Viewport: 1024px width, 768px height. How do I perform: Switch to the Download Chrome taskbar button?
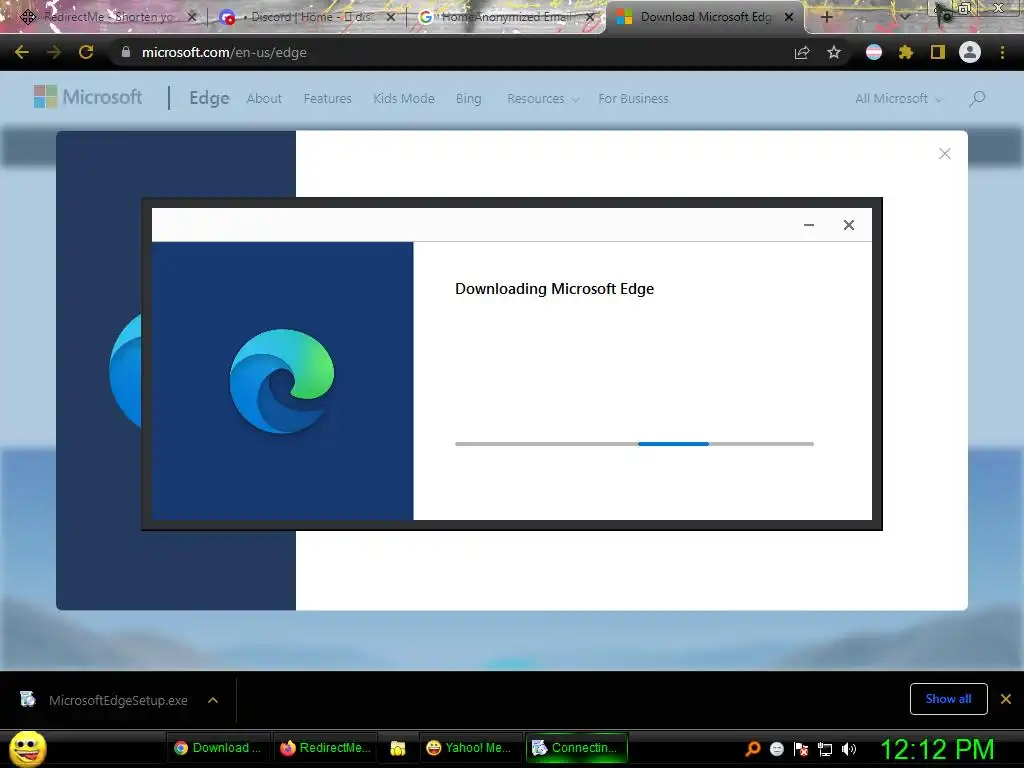coord(217,748)
